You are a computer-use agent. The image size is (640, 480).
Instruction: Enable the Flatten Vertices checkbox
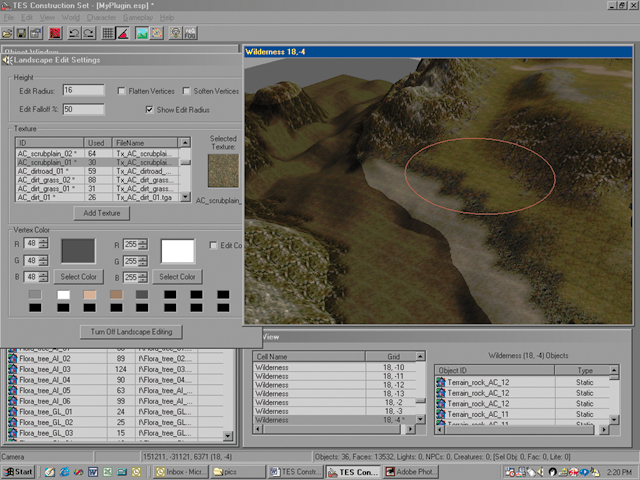tap(120, 91)
